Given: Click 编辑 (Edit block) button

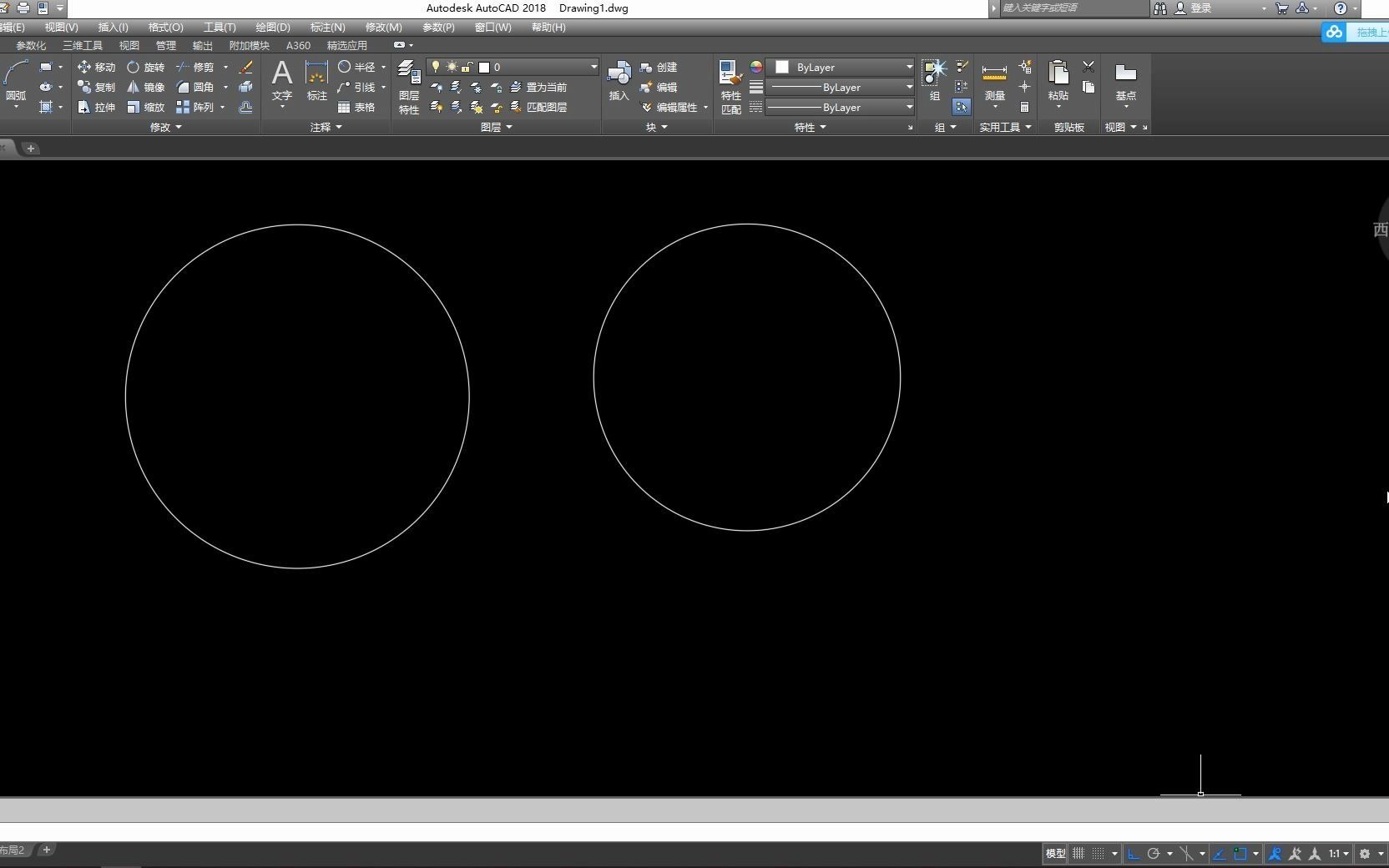Looking at the screenshot, I should click(x=659, y=87).
